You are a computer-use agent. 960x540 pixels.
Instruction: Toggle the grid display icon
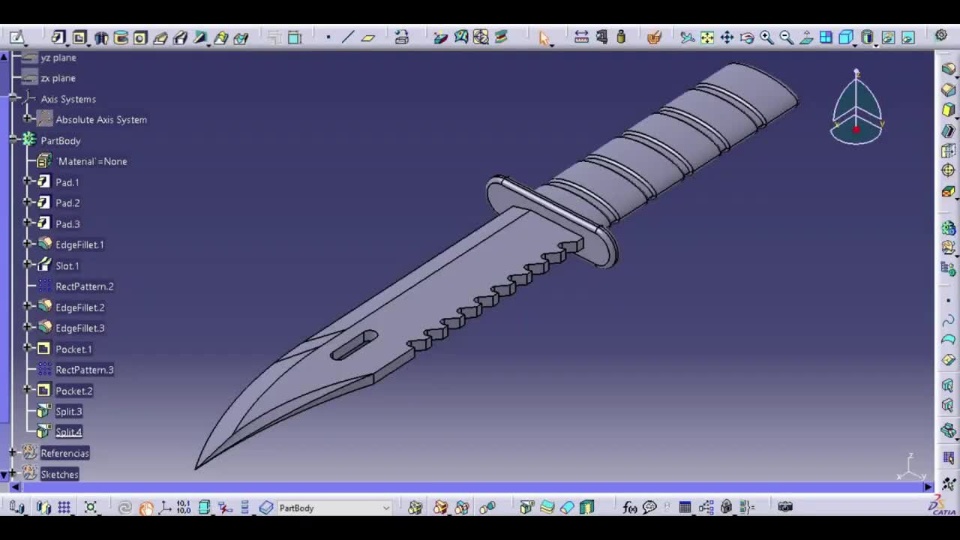pyautogui.click(x=64, y=507)
